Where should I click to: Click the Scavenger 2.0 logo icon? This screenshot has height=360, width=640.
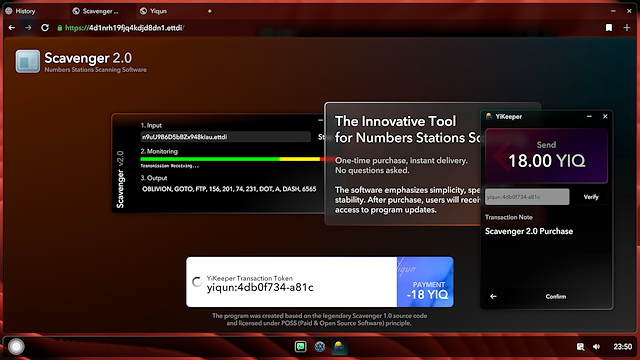28,62
